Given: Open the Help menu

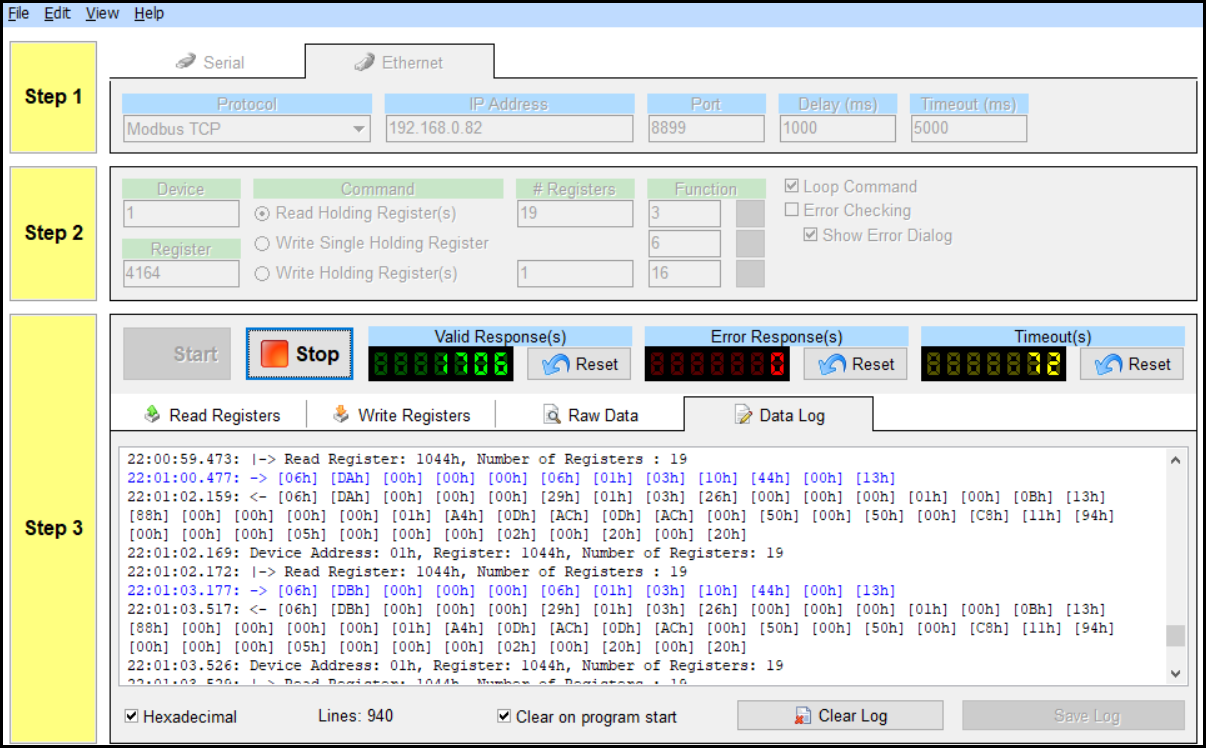Looking at the screenshot, I should [x=149, y=13].
